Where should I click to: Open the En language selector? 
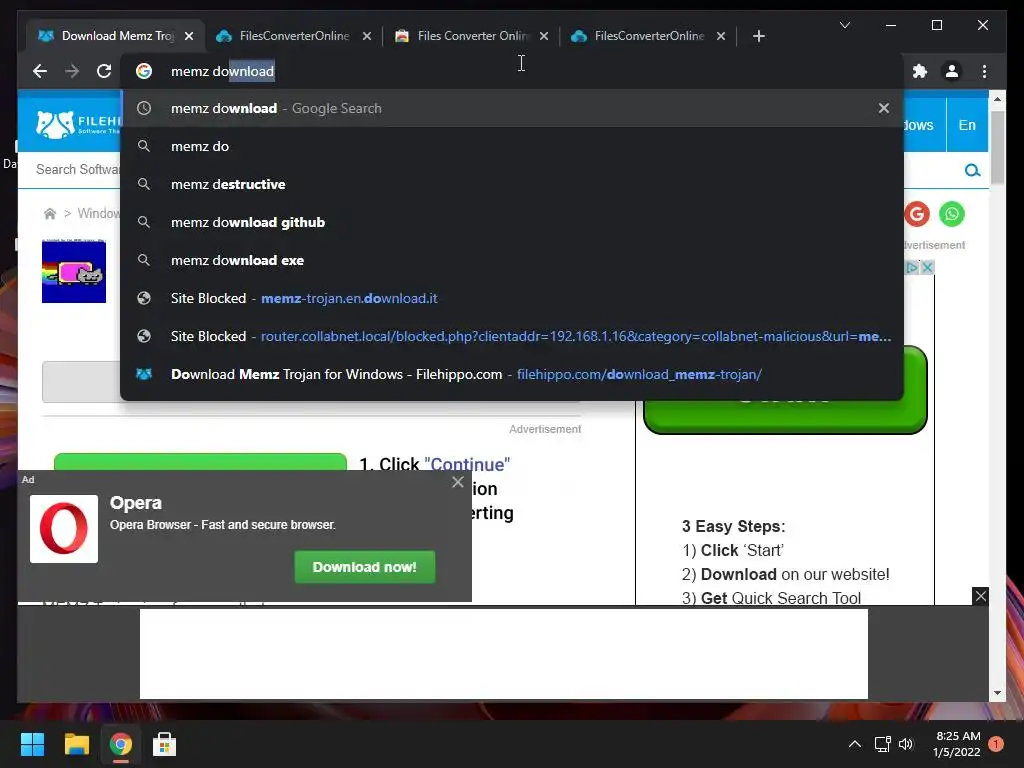pos(967,125)
